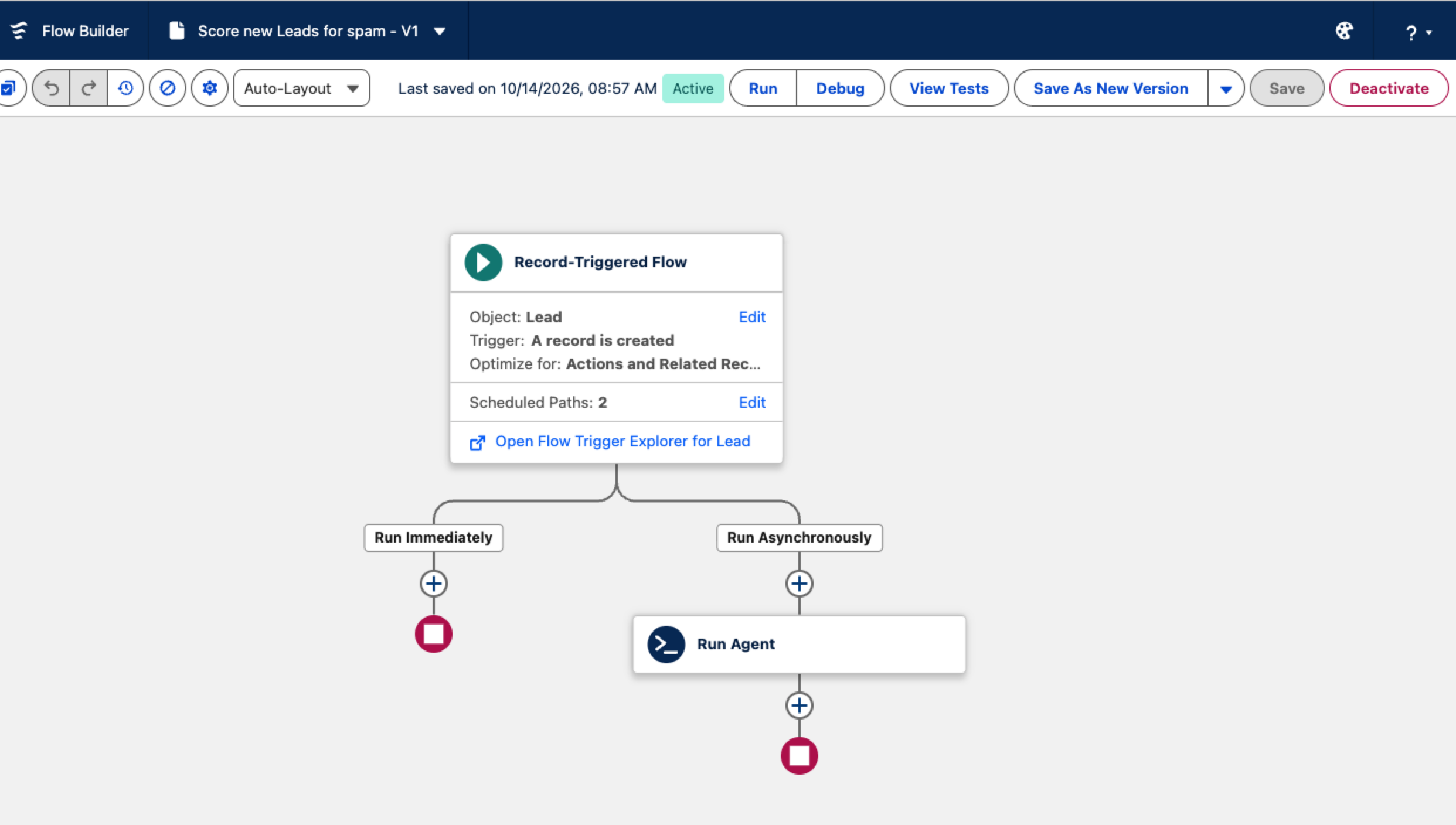The width and height of the screenshot is (1456, 825).
Task: Toggle the select elements toolbar button
Action: [10, 88]
